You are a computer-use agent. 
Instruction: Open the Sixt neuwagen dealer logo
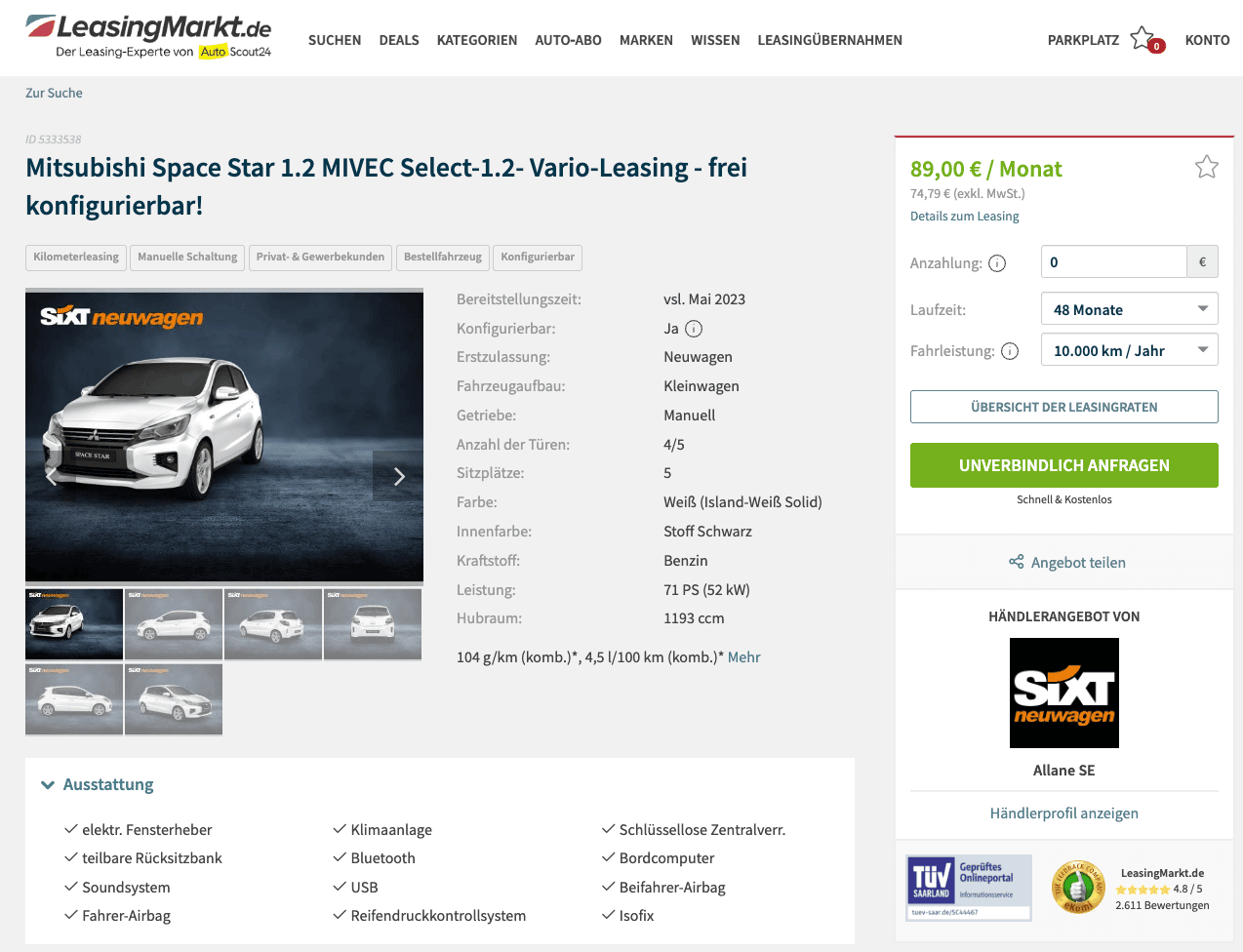point(1064,693)
